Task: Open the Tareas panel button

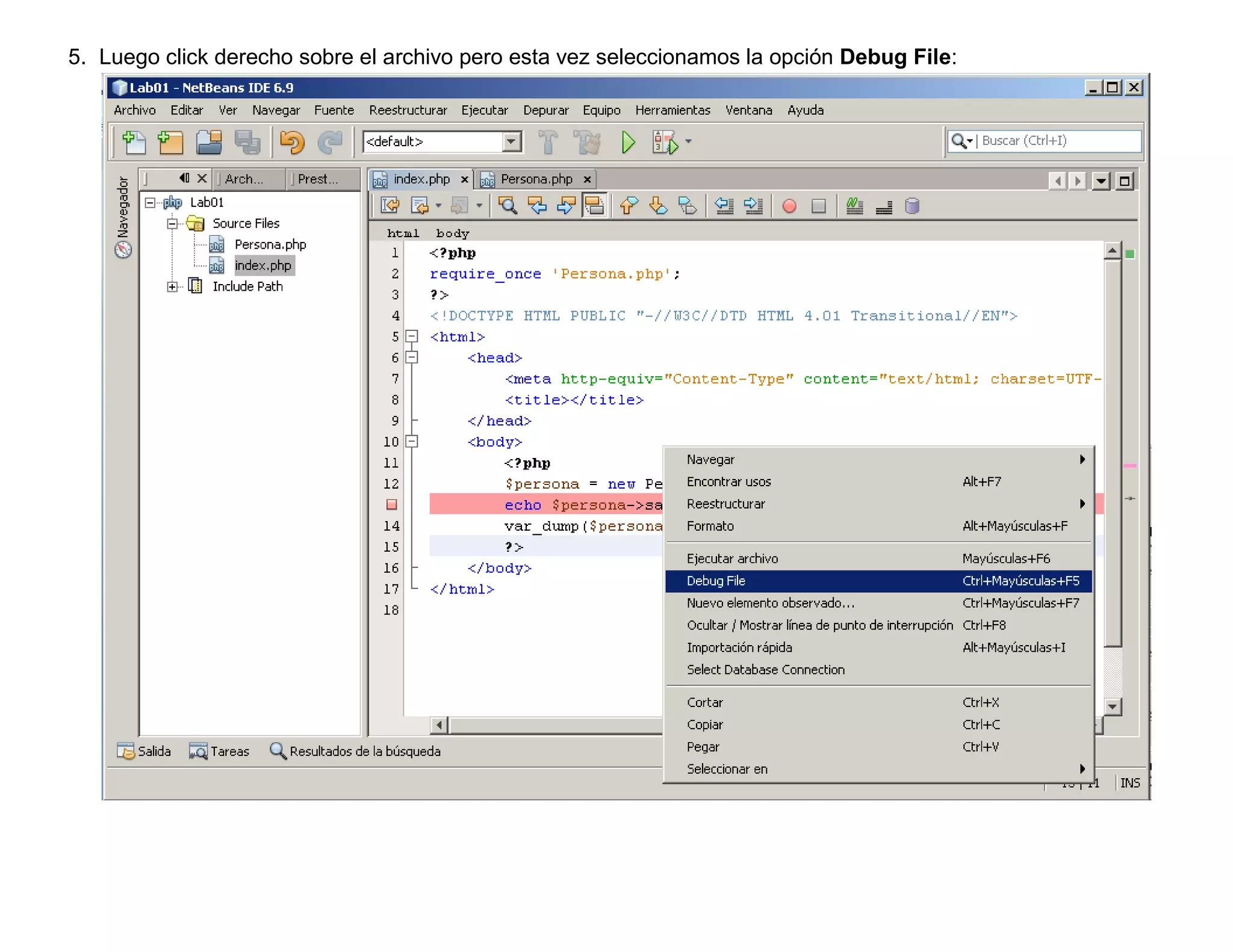Action: click(x=219, y=752)
